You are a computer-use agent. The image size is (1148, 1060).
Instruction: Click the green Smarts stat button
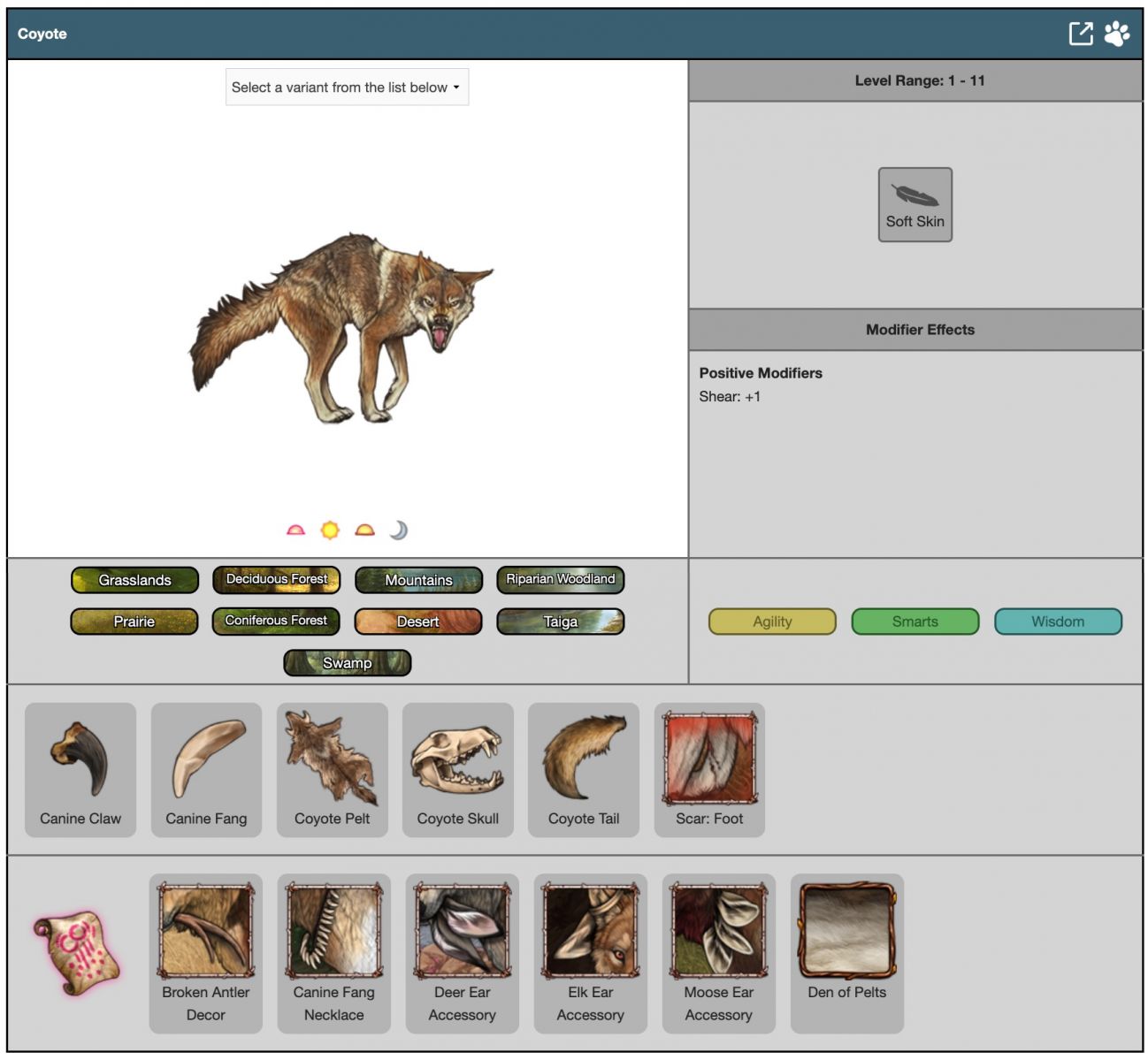(x=915, y=622)
